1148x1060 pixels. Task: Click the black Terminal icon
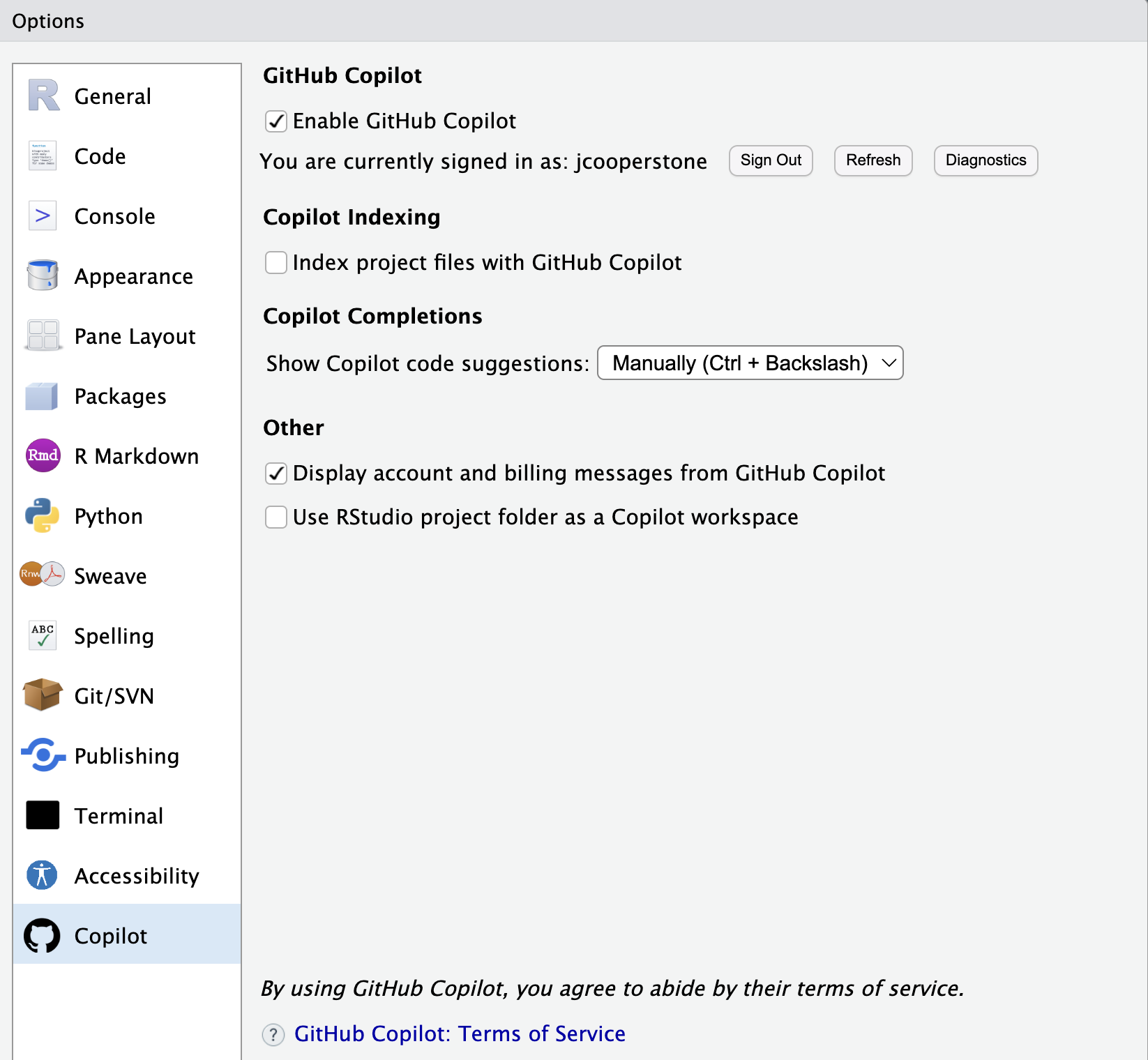[x=43, y=815]
